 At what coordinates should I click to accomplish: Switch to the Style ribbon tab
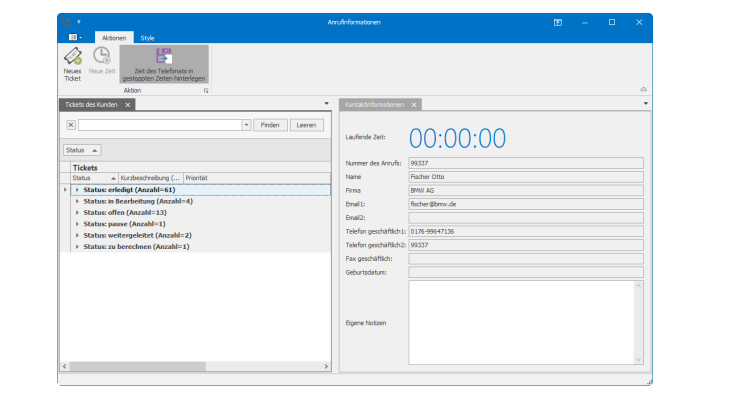point(147,37)
